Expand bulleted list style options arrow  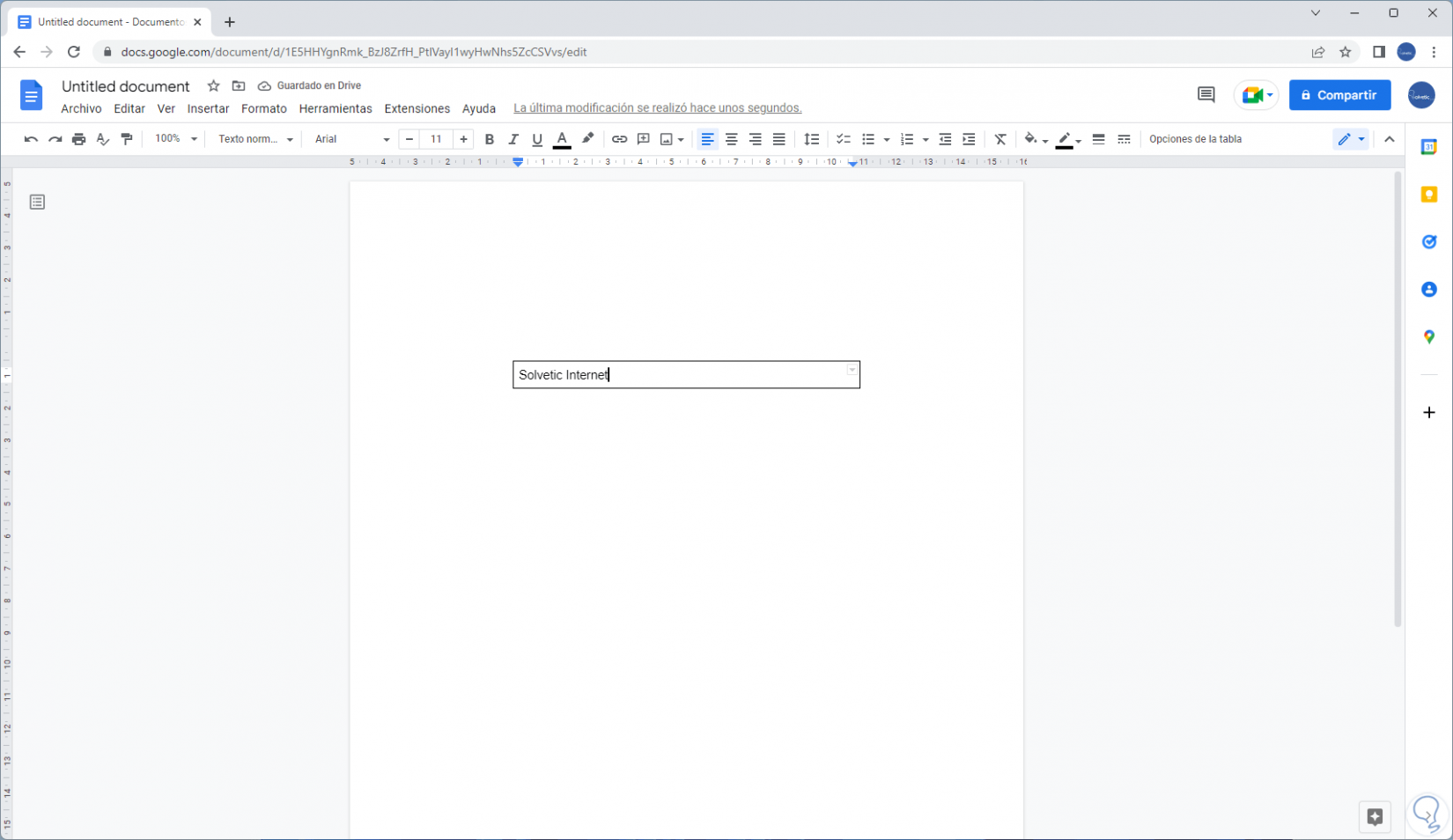coord(887,140)
